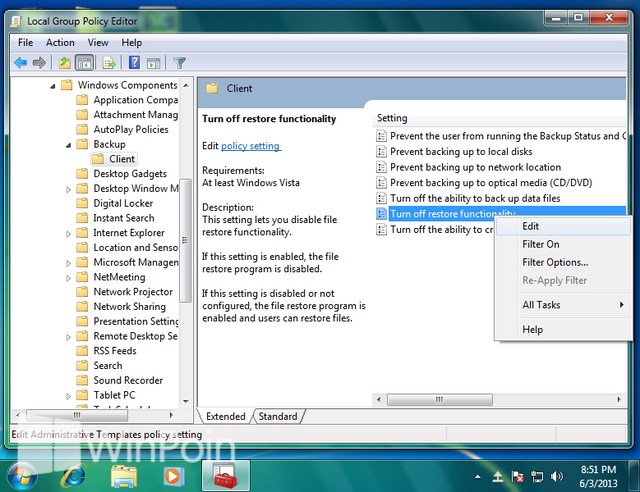Screen dimensions: 640x492
Task: Select the Instant Search folder
Action: click(124, 218)
